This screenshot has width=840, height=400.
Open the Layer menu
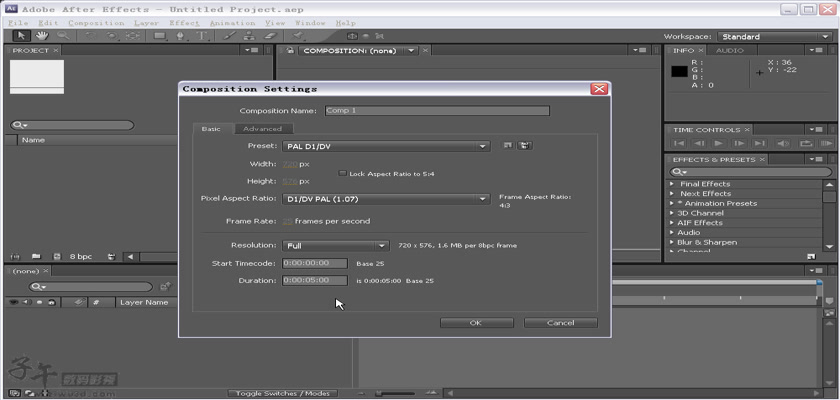point(146,23)
